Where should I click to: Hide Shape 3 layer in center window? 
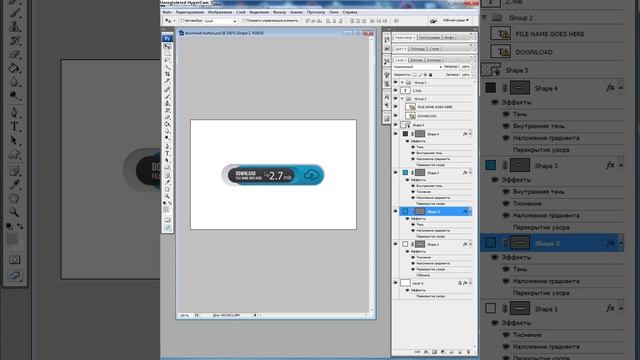395,173
